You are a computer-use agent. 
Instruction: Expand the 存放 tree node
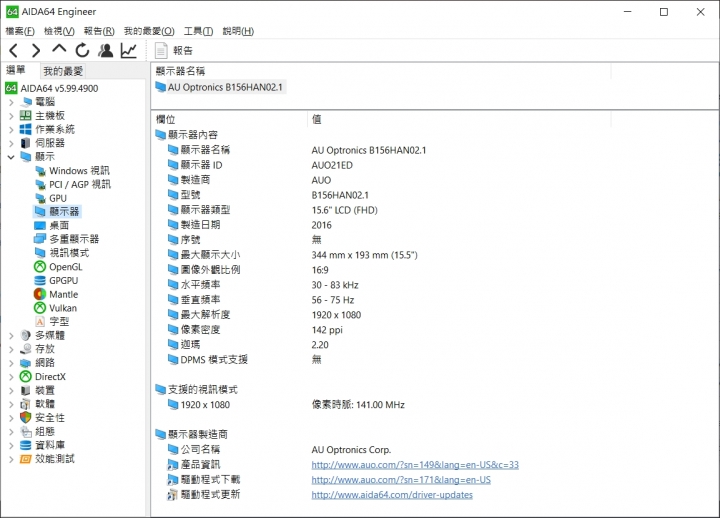pyautogui.click(x=11, y=349)
